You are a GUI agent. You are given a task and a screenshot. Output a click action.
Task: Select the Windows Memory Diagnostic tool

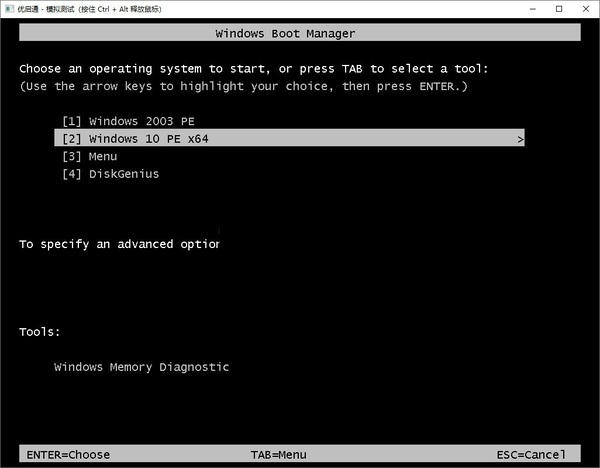pos(142,367)
